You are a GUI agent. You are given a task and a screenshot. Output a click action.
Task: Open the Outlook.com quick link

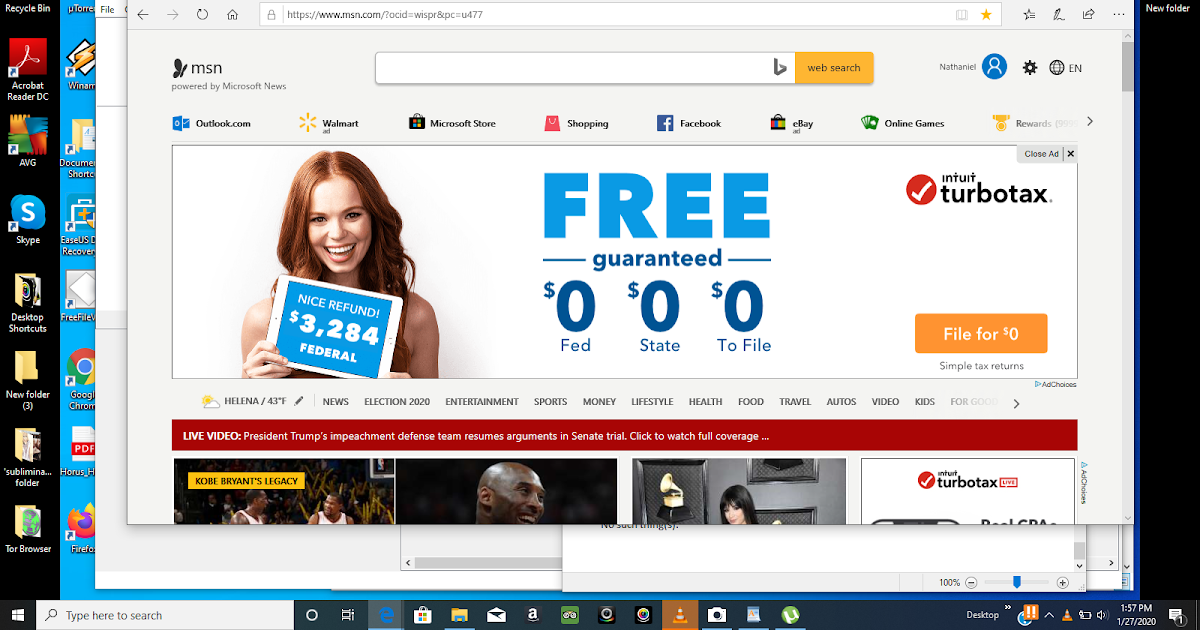click(211, 123)
